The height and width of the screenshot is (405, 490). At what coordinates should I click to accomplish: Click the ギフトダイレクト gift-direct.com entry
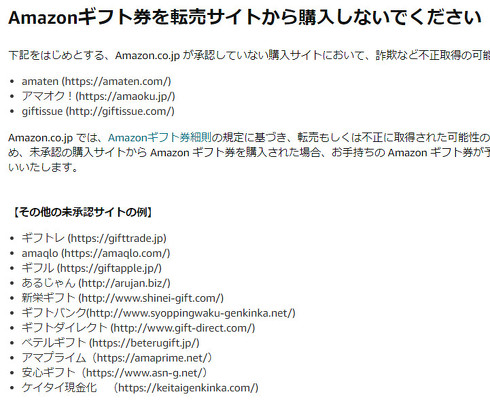[138, 328]
